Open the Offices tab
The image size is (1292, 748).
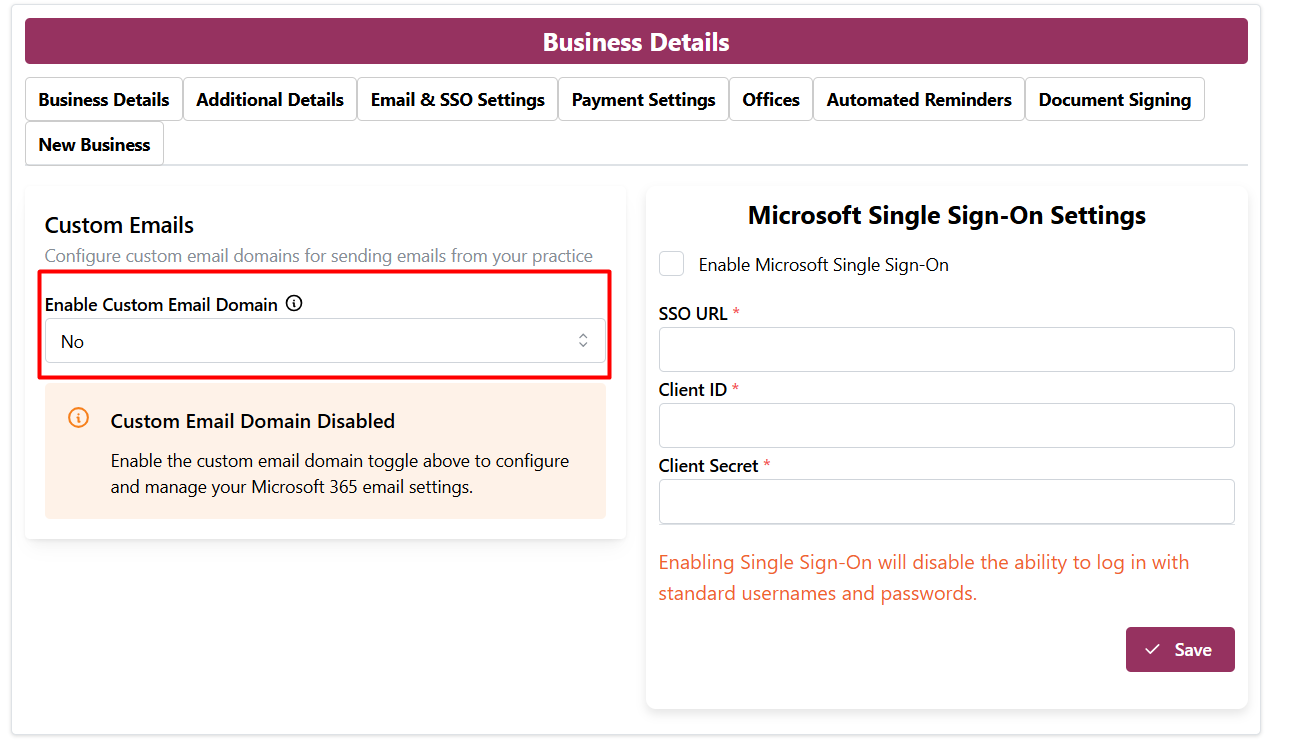click(x=771, y=100)
